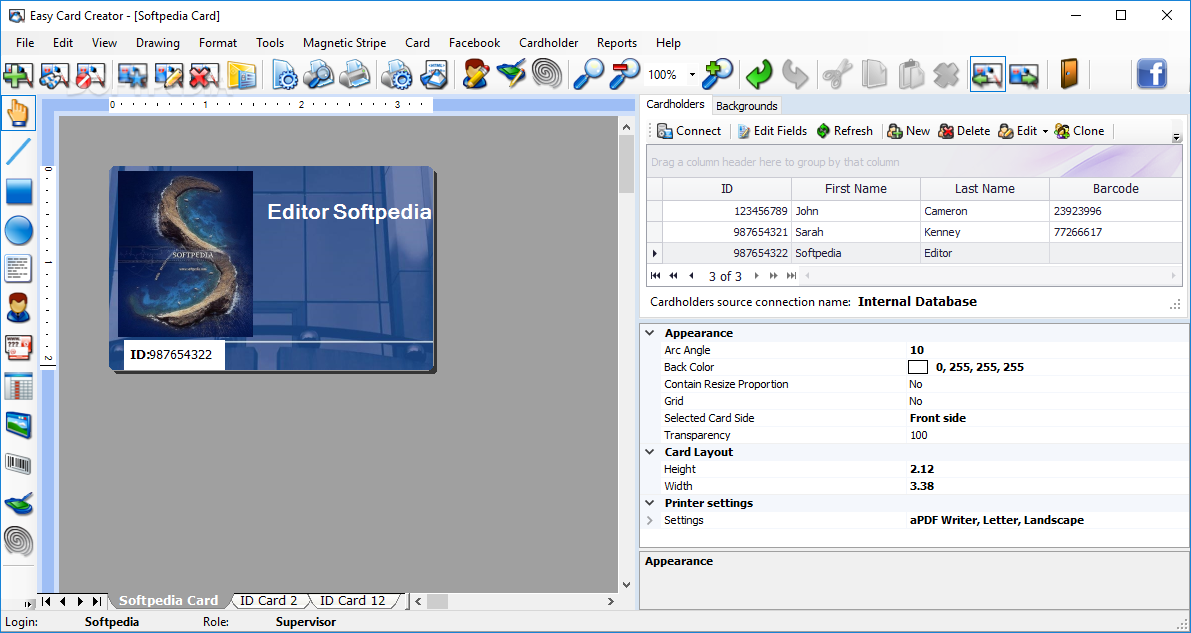
Task: Click the Softpedia photo on card
Action: pos(185,254)
